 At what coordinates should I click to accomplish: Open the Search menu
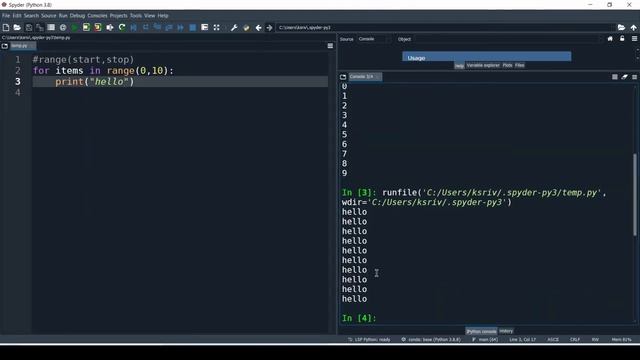(x=31, y=16)
